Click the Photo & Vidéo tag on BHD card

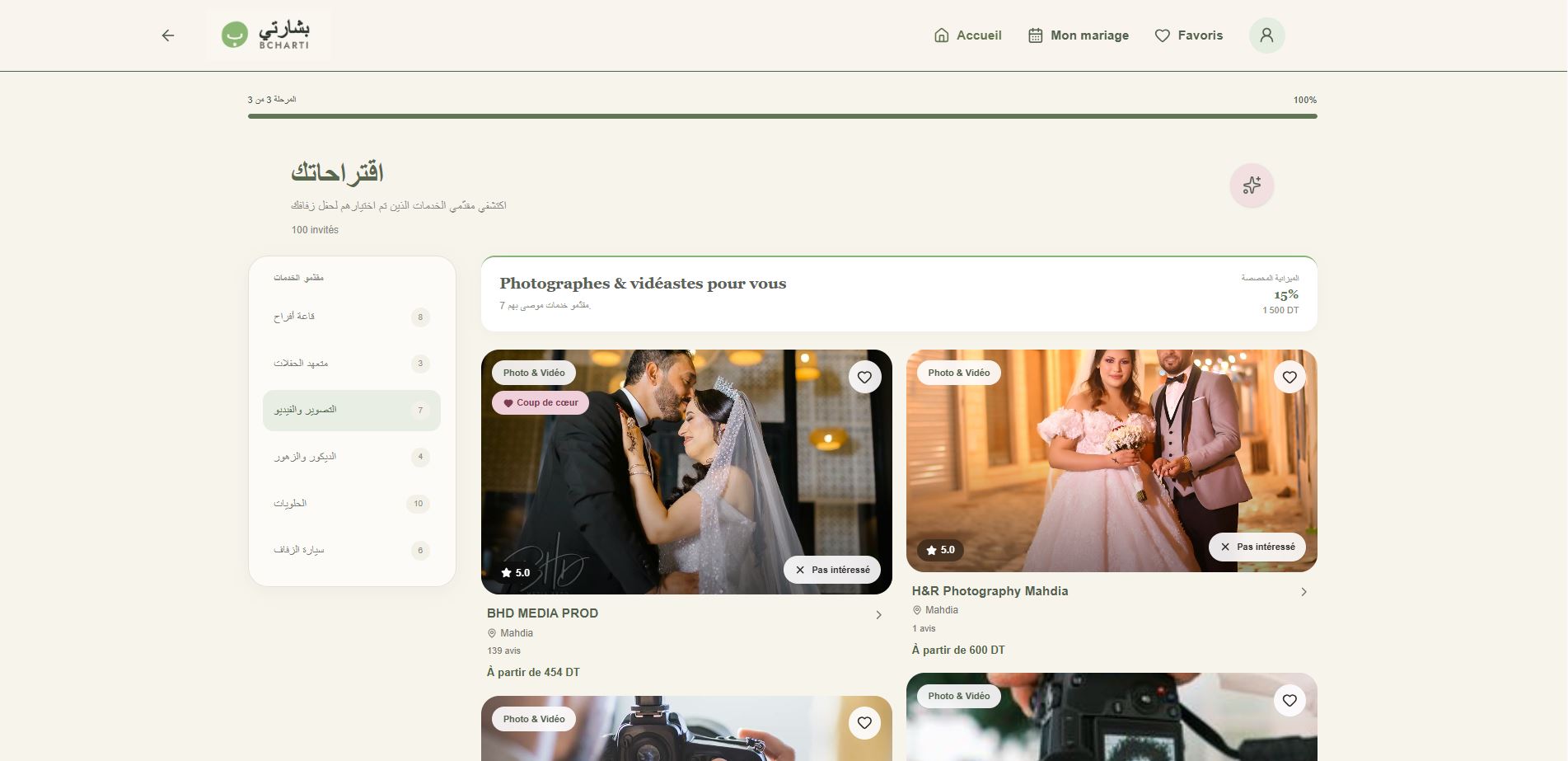click(534, 373)
